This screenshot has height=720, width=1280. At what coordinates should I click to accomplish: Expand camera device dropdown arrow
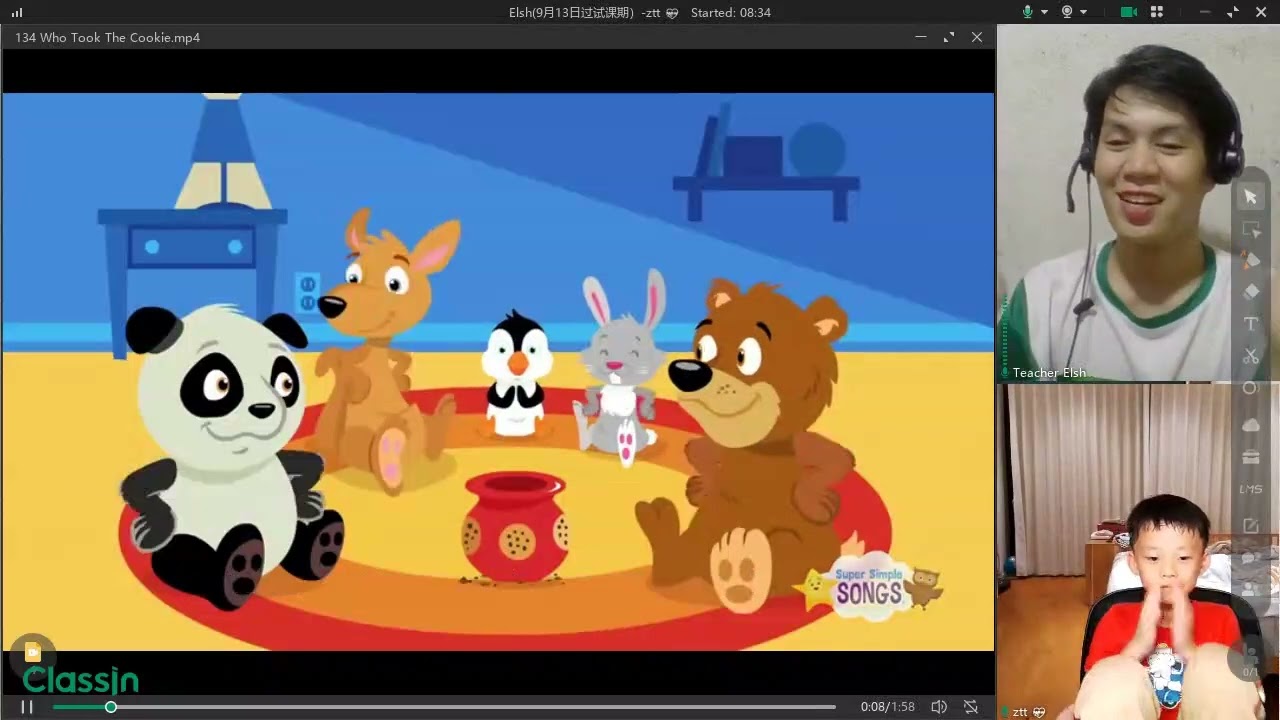click(x=1084, y=12)
